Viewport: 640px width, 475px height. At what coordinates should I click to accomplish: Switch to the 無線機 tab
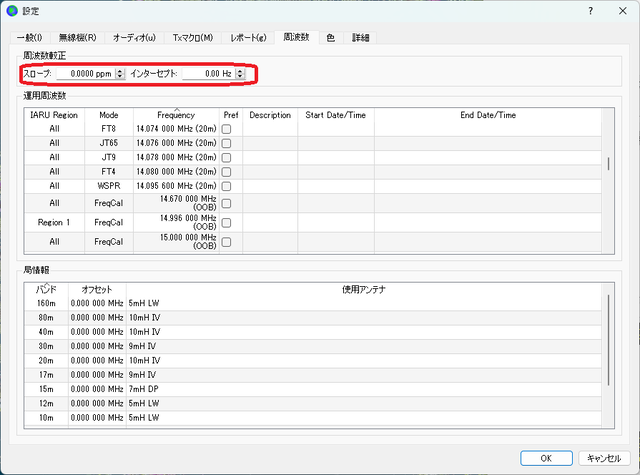(77, 38)
